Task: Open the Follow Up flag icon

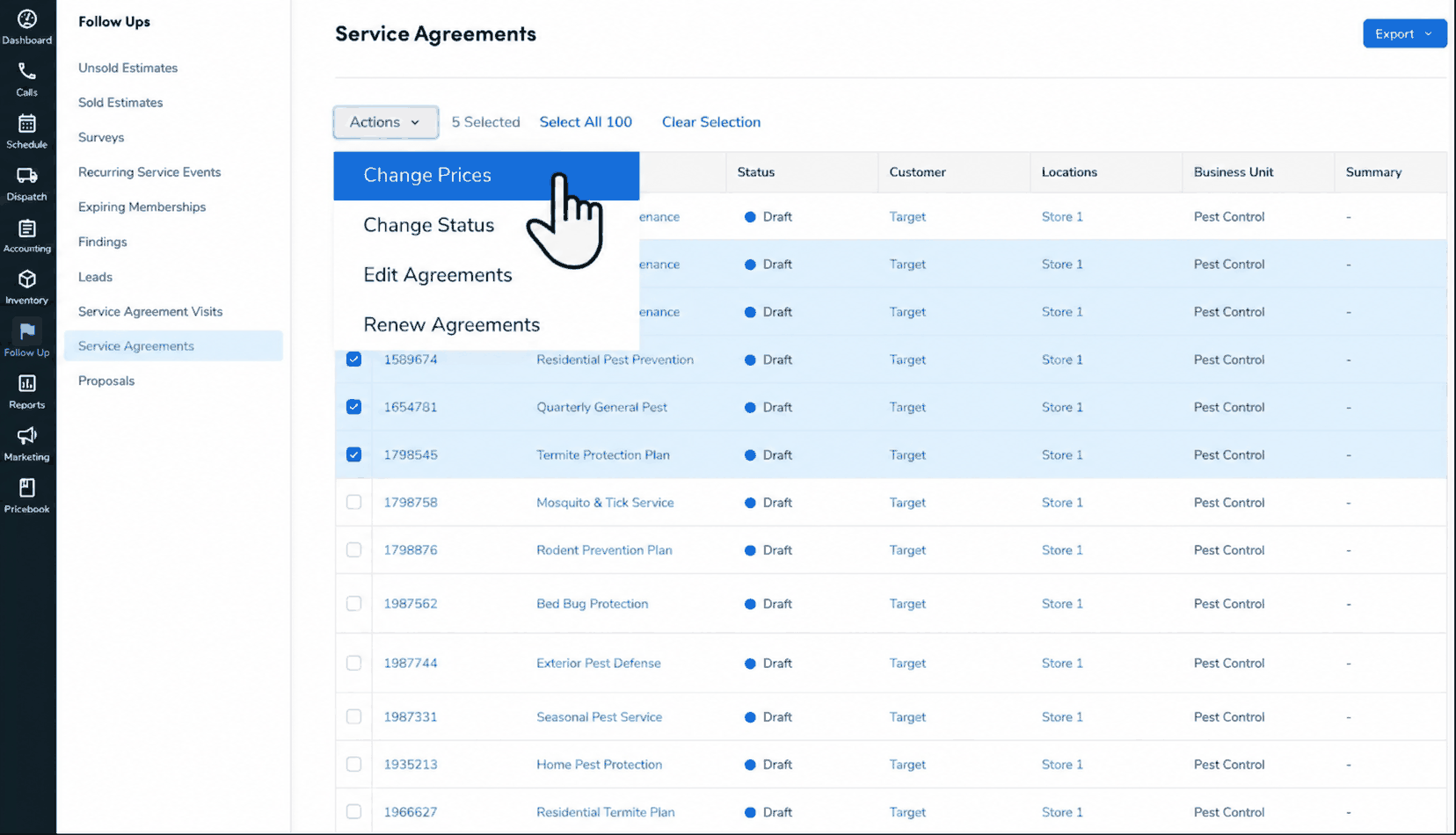Action: click(27, 331)
